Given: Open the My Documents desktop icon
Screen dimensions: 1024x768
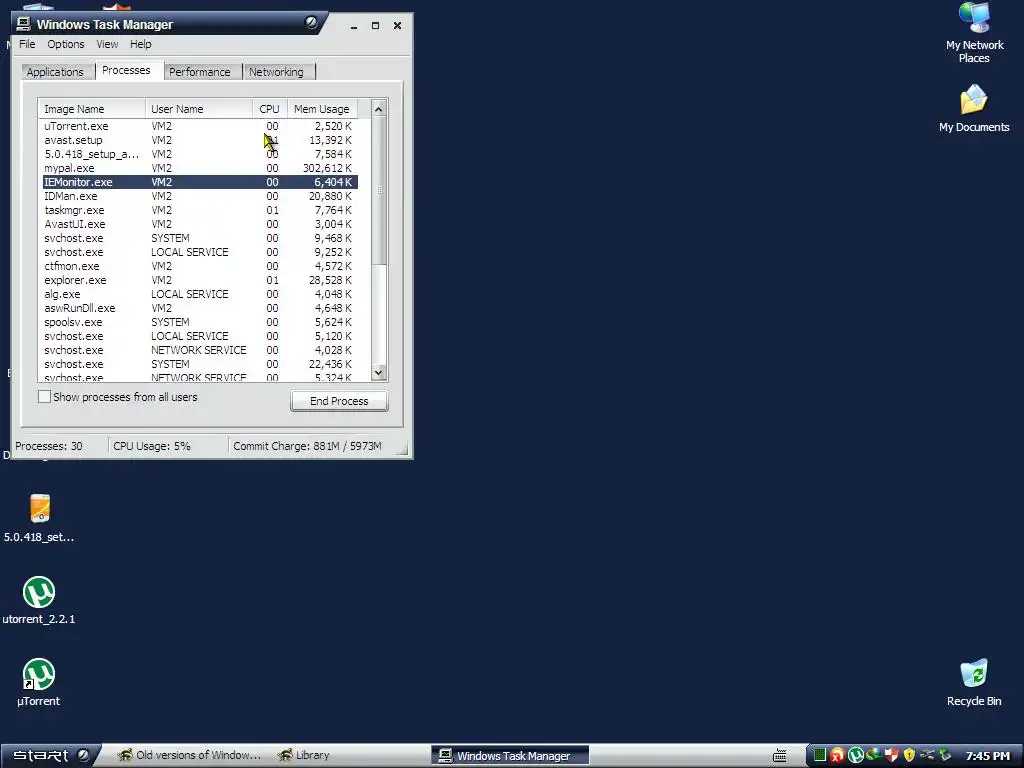Looking at the screenshot, I should click(974, 108).
